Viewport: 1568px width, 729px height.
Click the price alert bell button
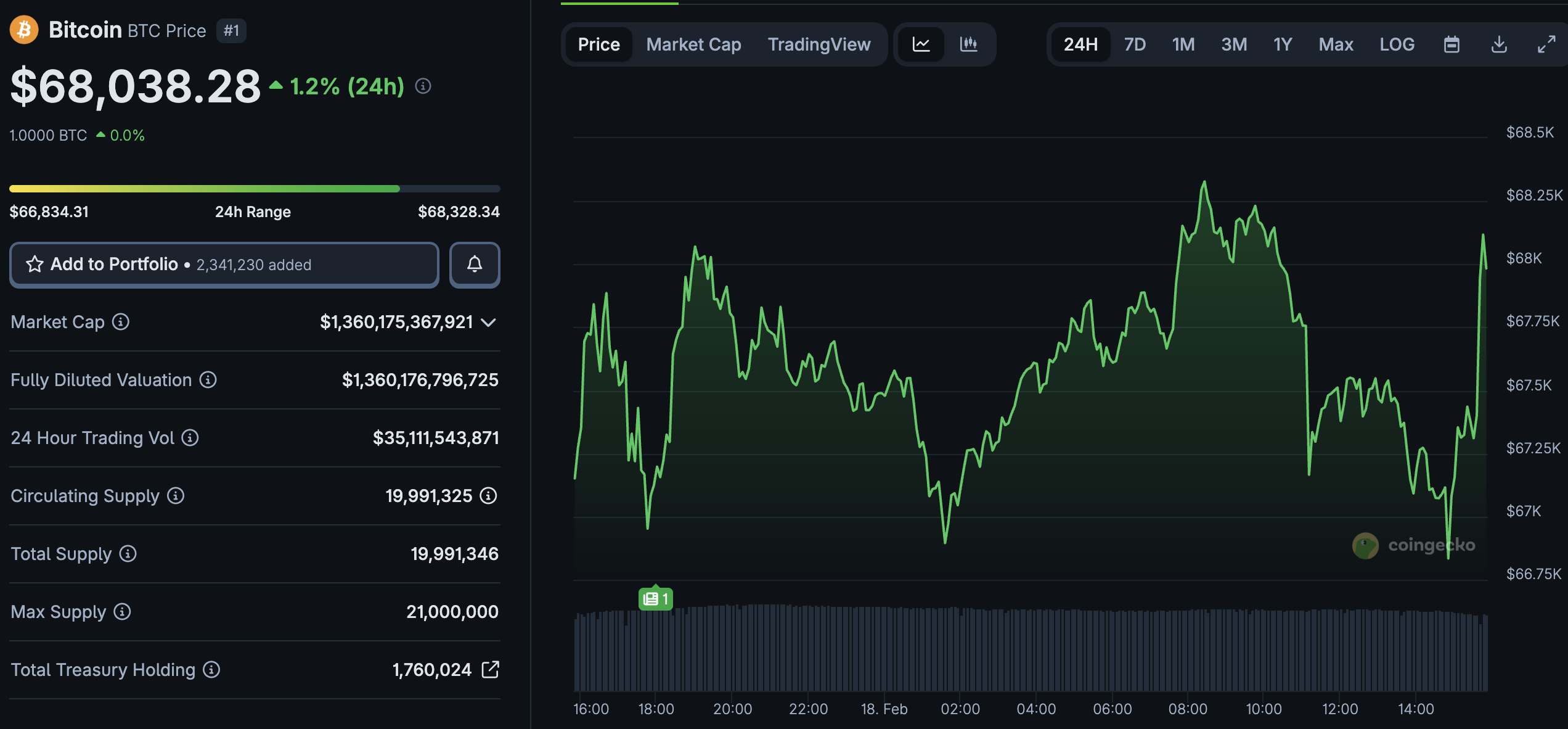click(475, 265)
